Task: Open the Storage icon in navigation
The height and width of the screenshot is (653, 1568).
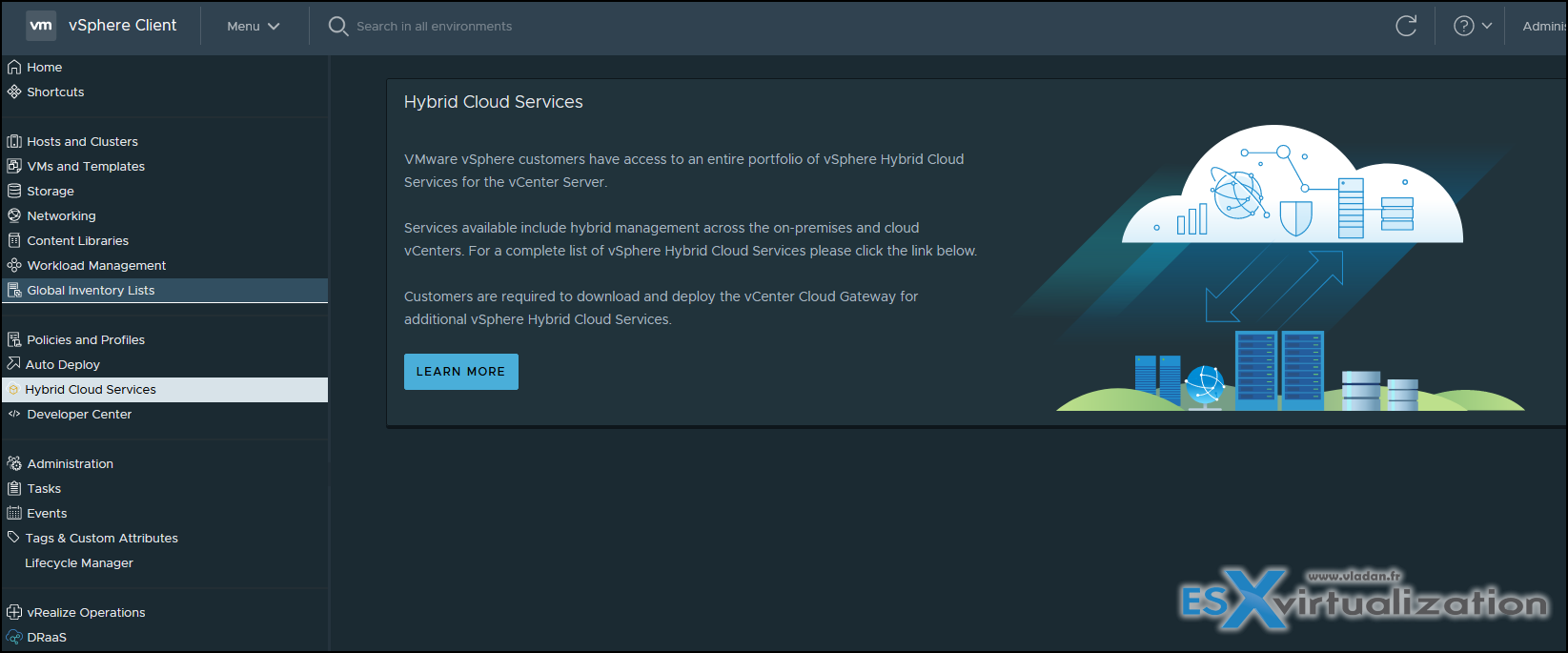Action: [x=14, y=191]
